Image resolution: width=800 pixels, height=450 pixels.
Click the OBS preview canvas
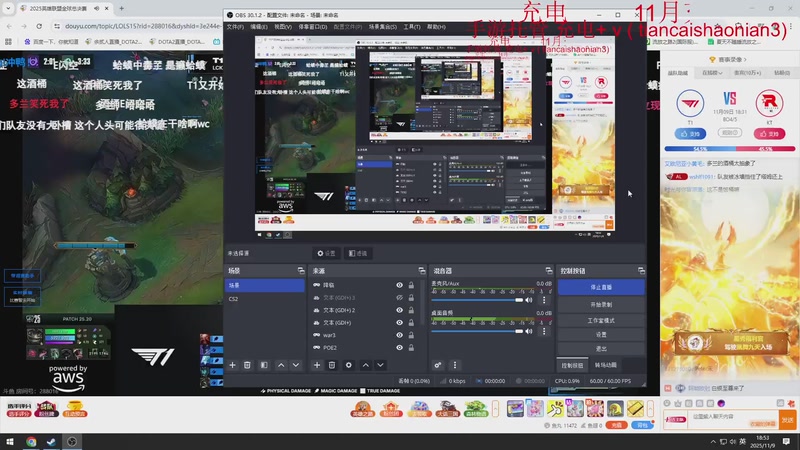point(435,134)
